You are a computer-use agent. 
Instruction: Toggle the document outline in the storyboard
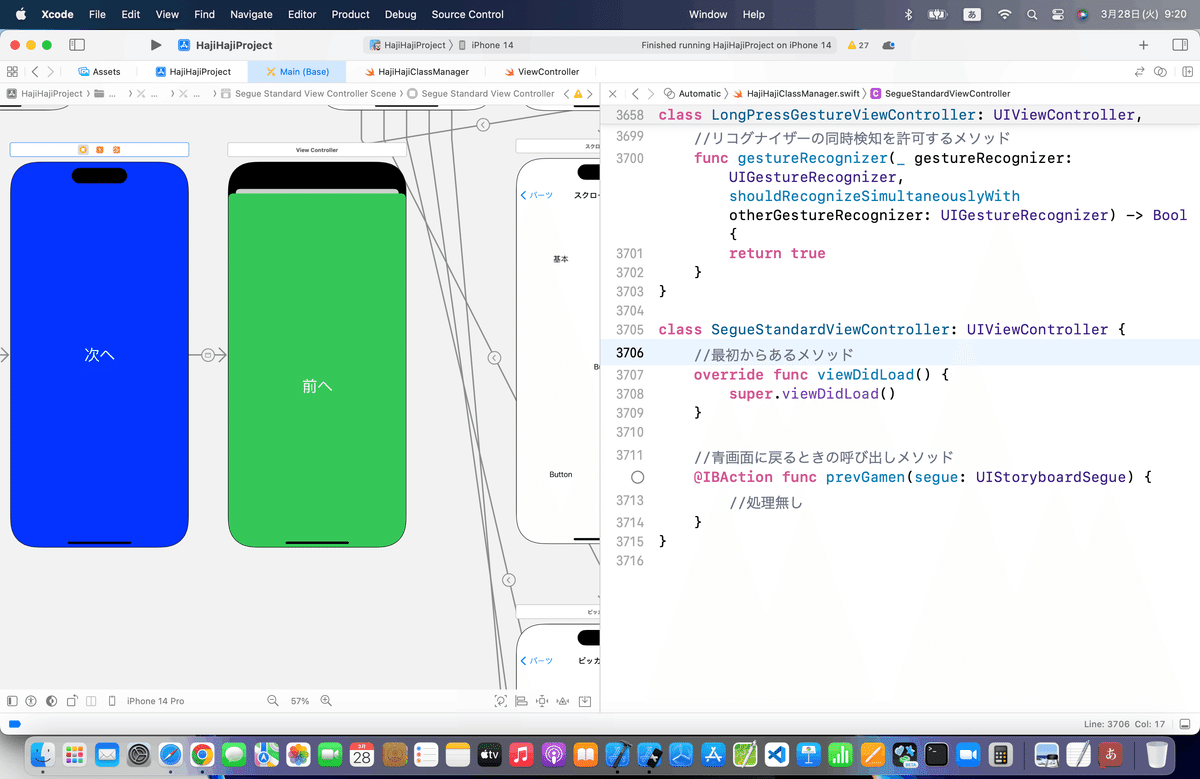tap(12, 701)
